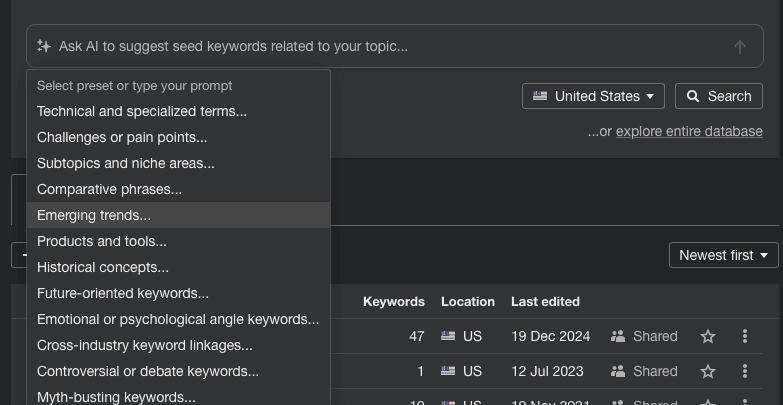Click the send arrow in AI prompt box
This screenshot has width=783, height=405.
[740, 47]
